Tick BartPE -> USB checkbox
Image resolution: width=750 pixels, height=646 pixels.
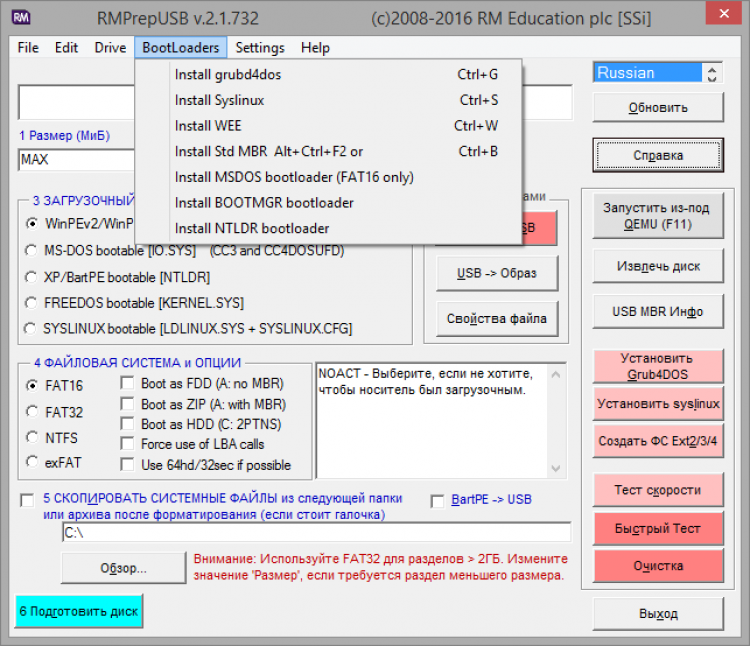[437, 501]
